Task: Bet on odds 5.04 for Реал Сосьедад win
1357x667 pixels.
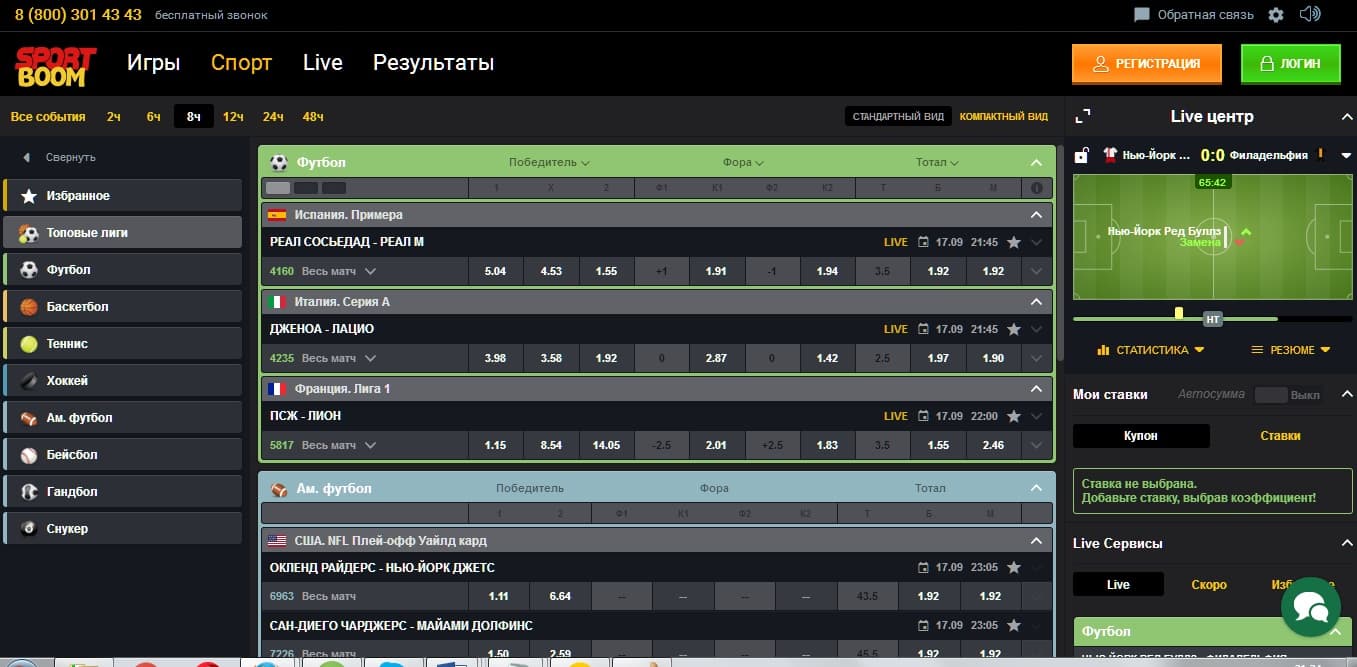Action: pyautogui.click(x=495, y=271)
